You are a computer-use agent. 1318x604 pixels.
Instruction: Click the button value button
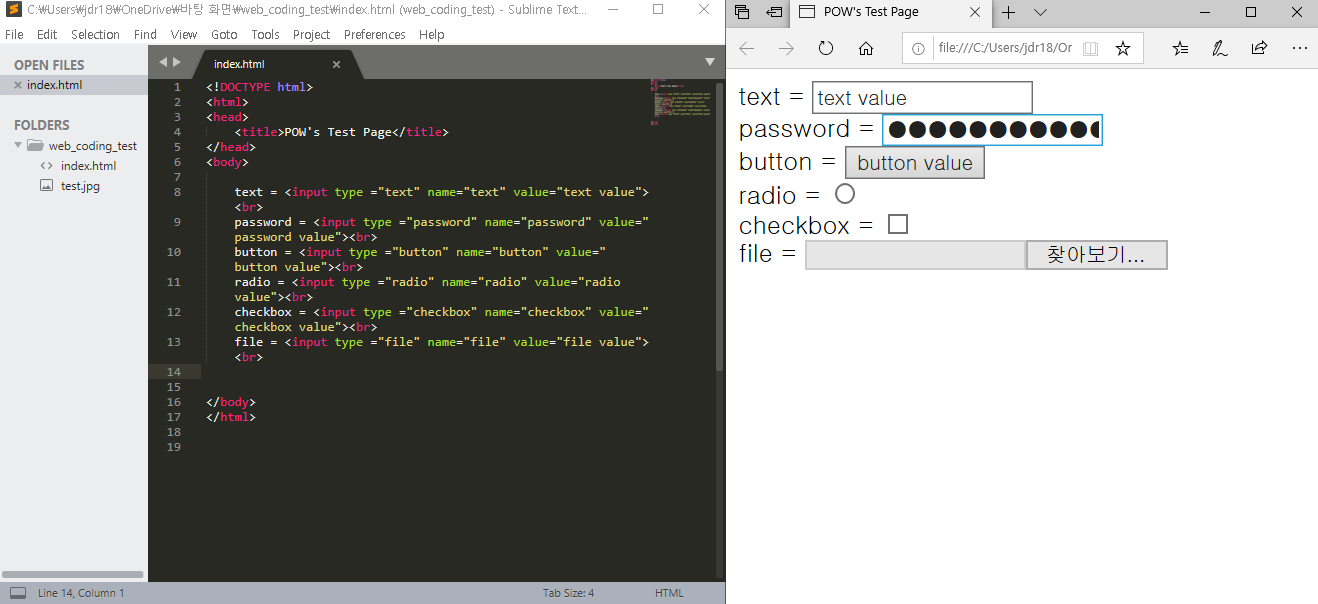(x=915, y=163)
